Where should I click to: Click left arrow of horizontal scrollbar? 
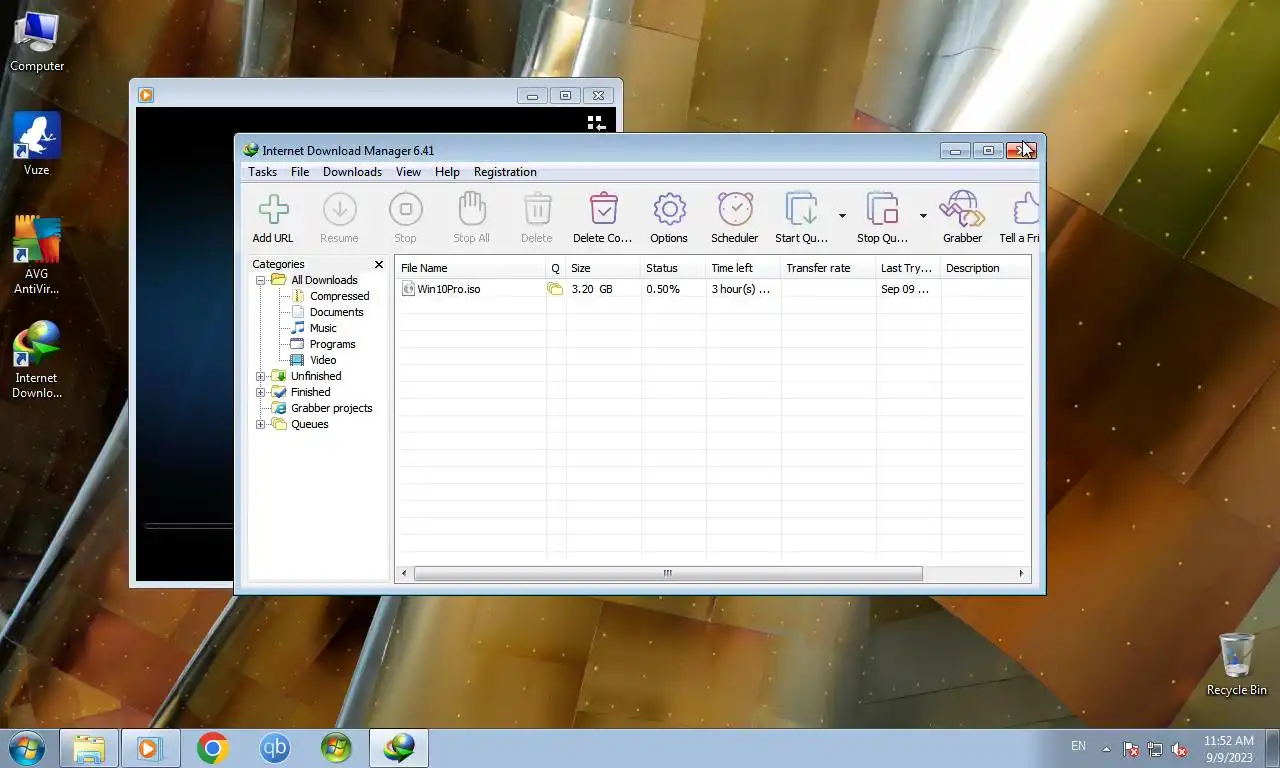(404, 574)
